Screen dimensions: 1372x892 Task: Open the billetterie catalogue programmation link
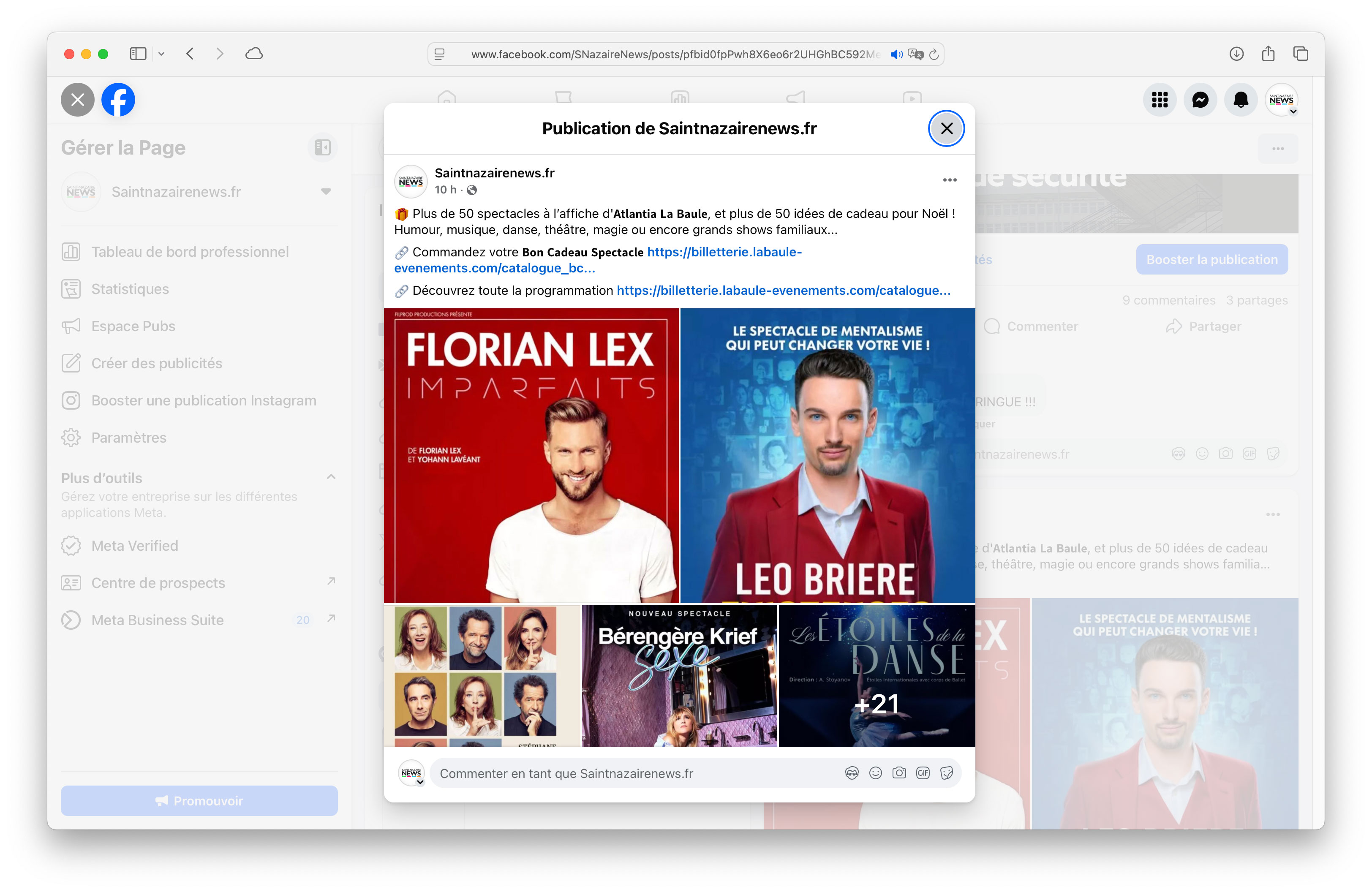coord(784,291)
